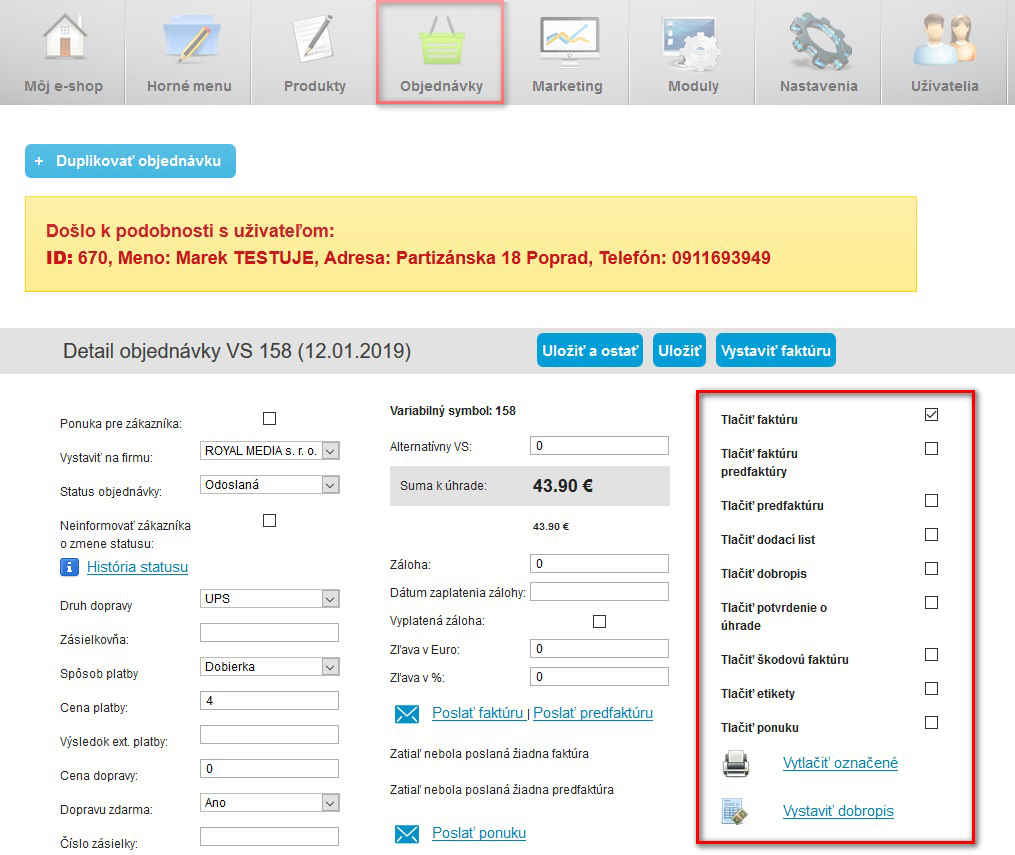
Task: Click the Užívatelia people icon
Action: 944,40
